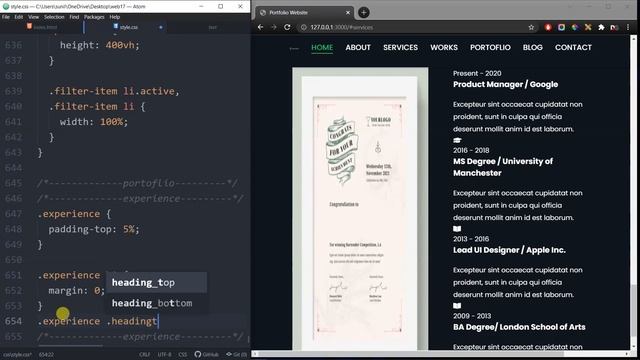The height and width of the screenshot is (360, 640).
Task: Click the book icon above 2013 - 2016
Action: click(457, 229)
